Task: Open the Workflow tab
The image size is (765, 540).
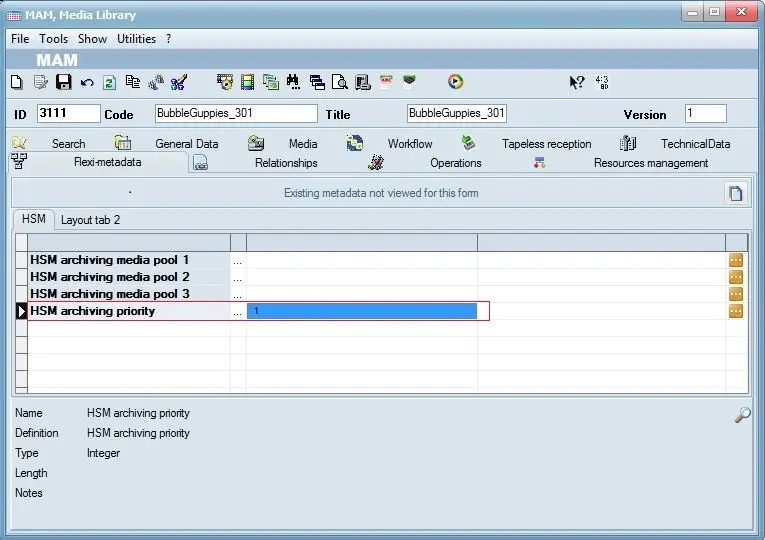Action: (410, 144)
